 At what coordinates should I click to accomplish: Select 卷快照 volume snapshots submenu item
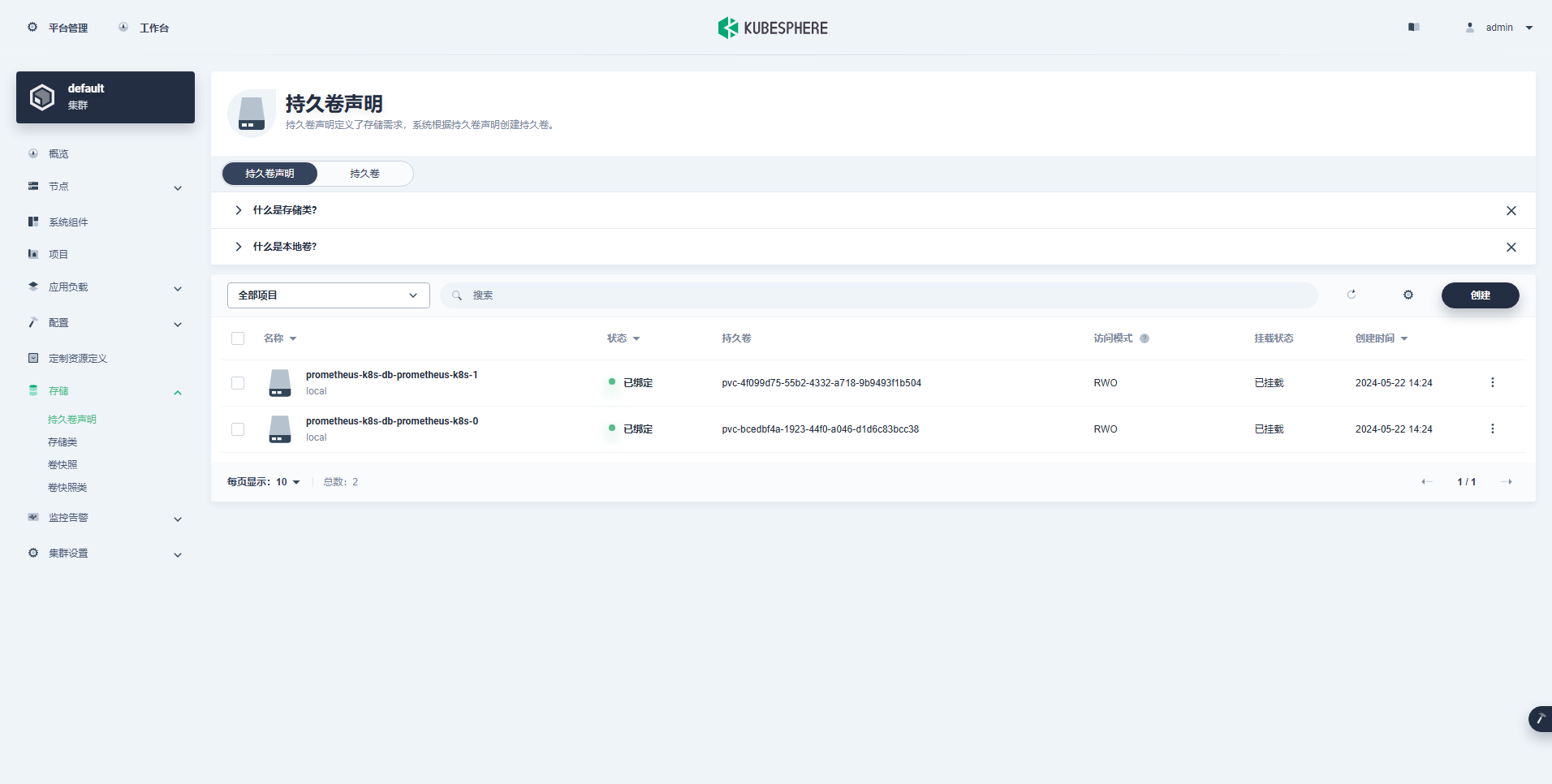[x=63, y=465]
